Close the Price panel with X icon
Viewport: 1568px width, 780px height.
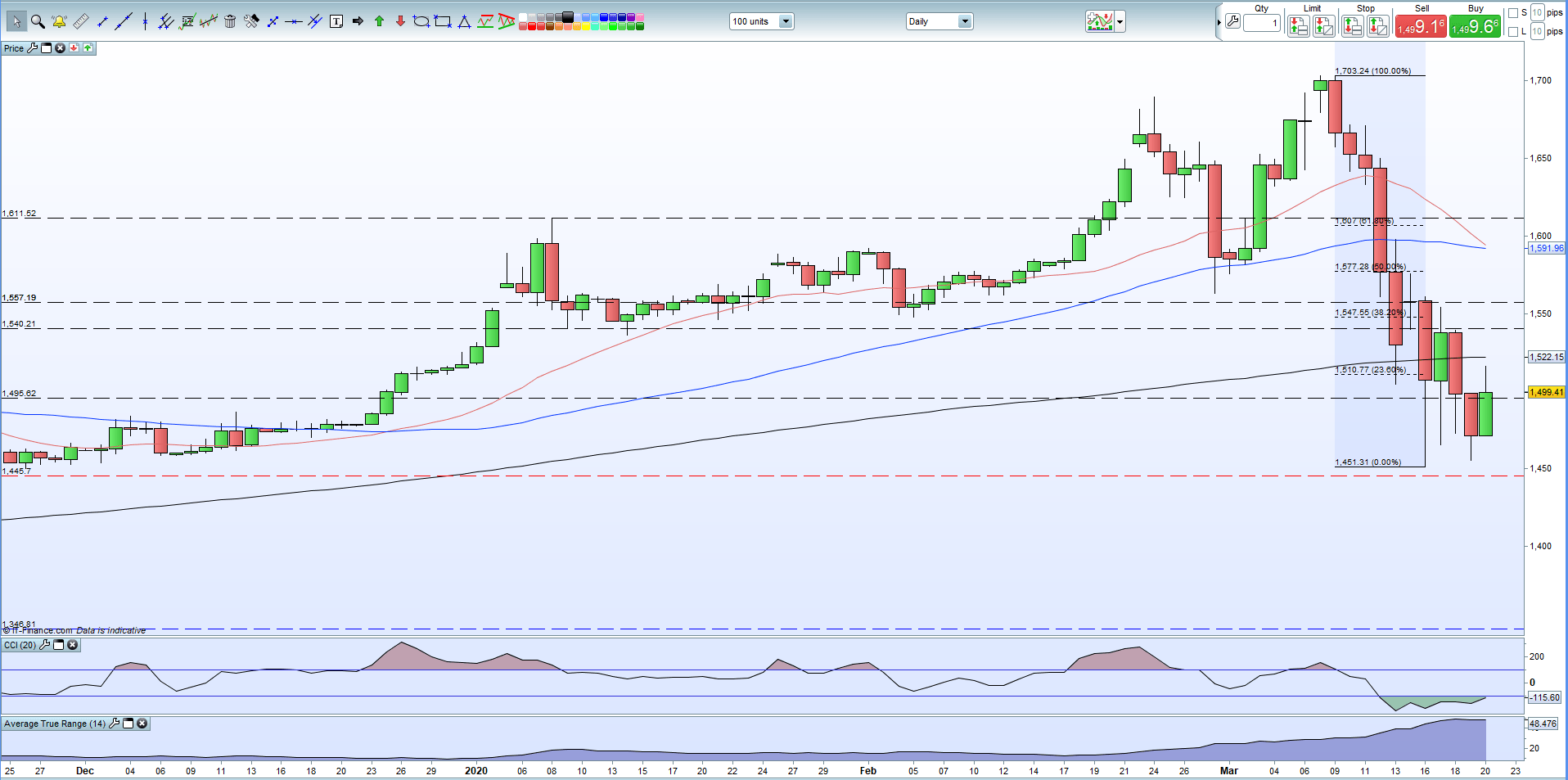60,48
